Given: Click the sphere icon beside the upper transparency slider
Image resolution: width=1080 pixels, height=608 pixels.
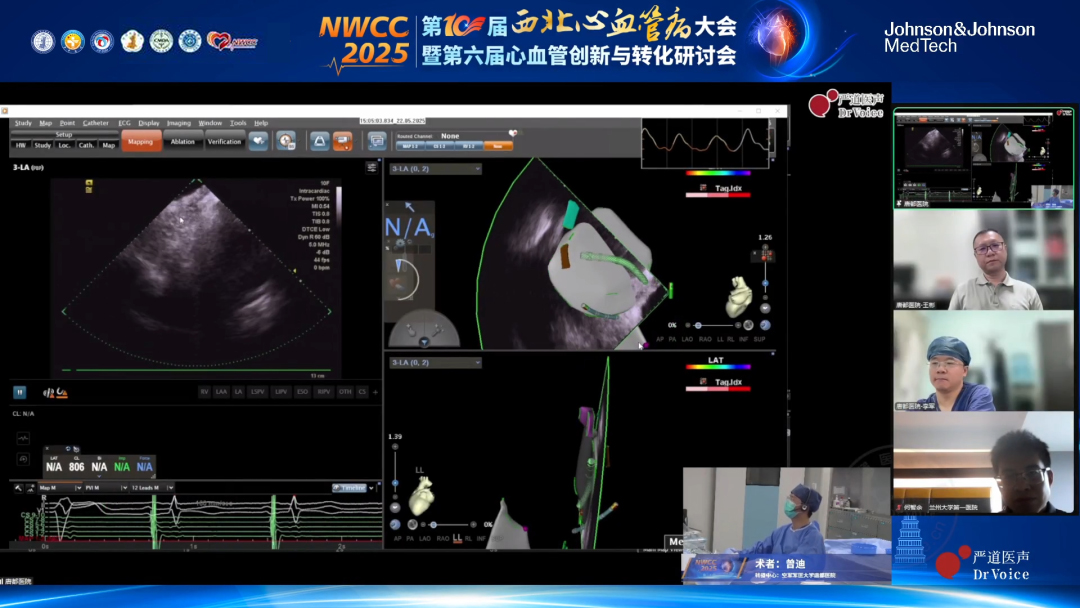Looking at the screenshot, I should click(749, 325).
